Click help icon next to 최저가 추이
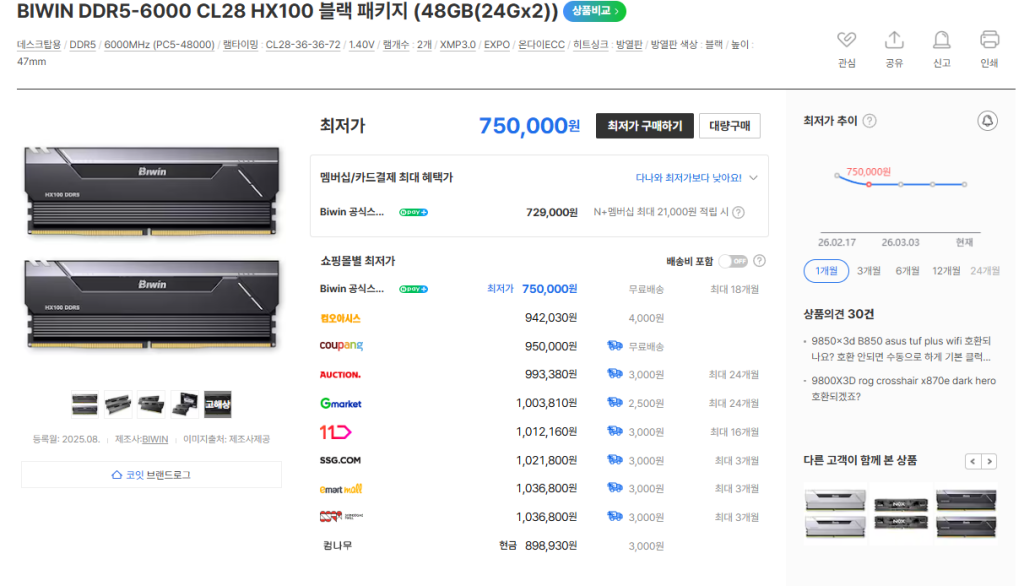 click(x=869, y=121)
